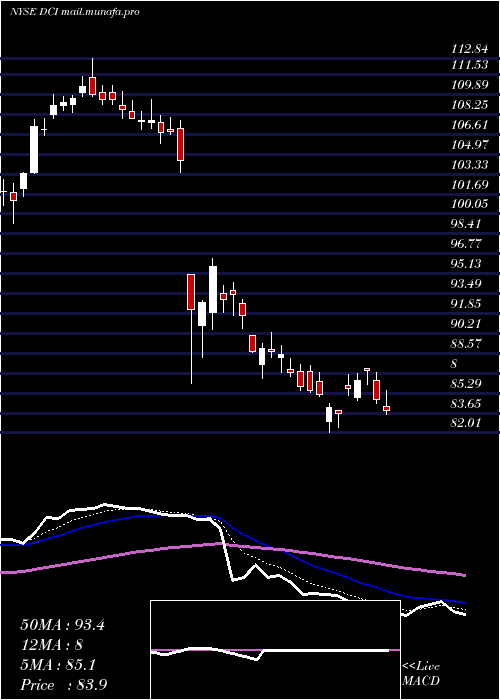Click the 83.65 price label
Screen dimensions: 500x700
pyautogui.click(x=466, y=404)
